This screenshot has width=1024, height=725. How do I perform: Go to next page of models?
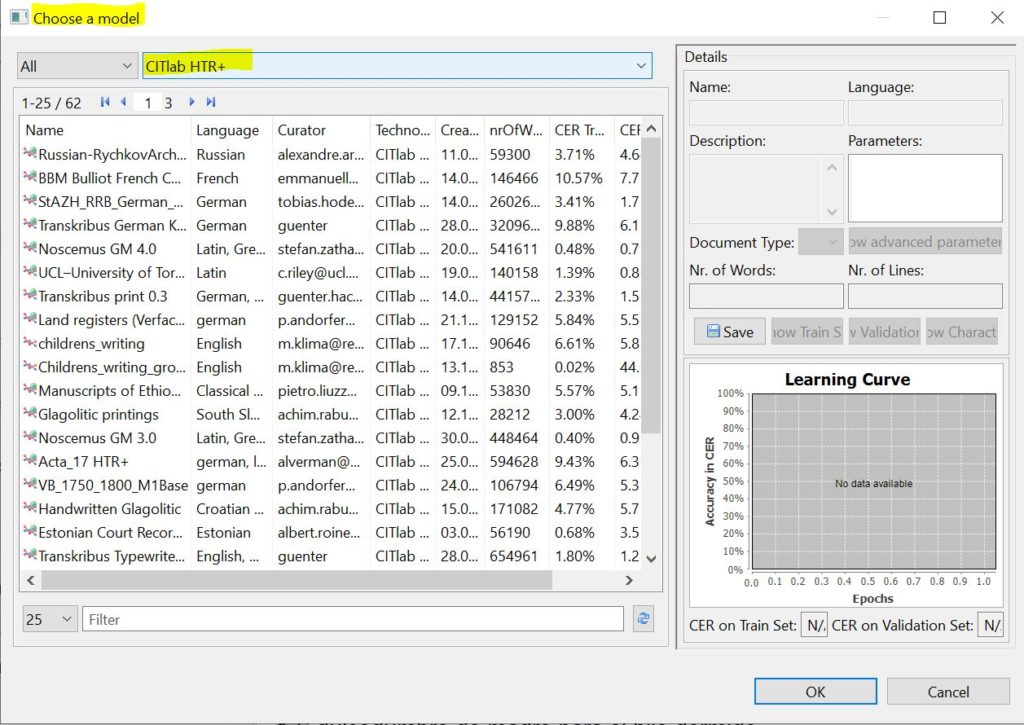(x=191, y=102)
